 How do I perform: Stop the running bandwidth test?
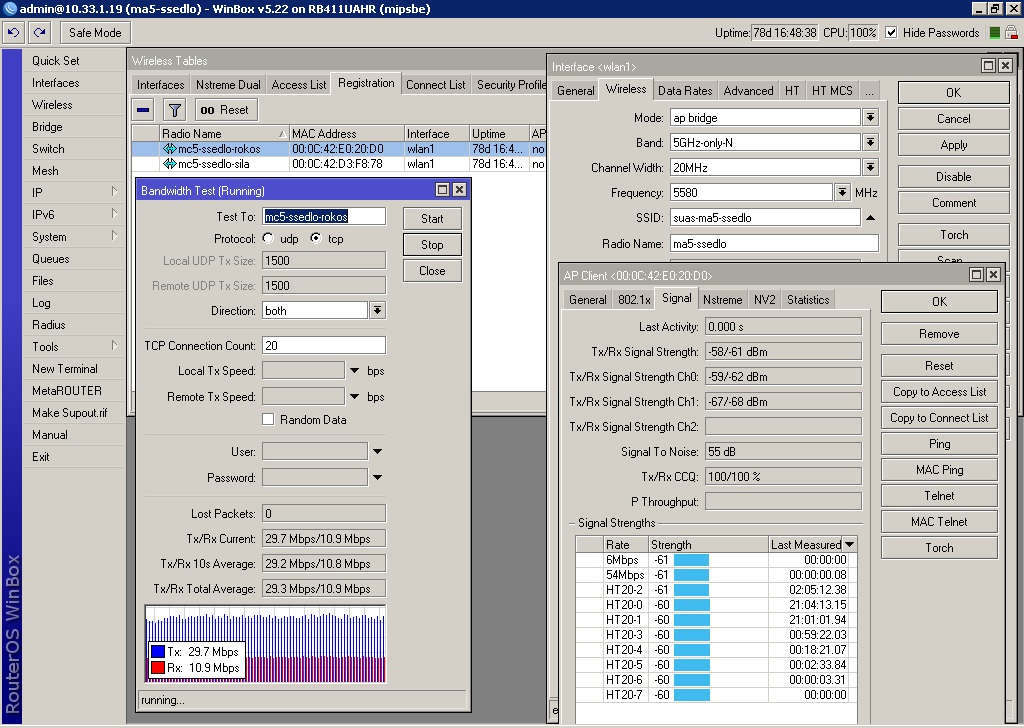click(x=432, y=245)
